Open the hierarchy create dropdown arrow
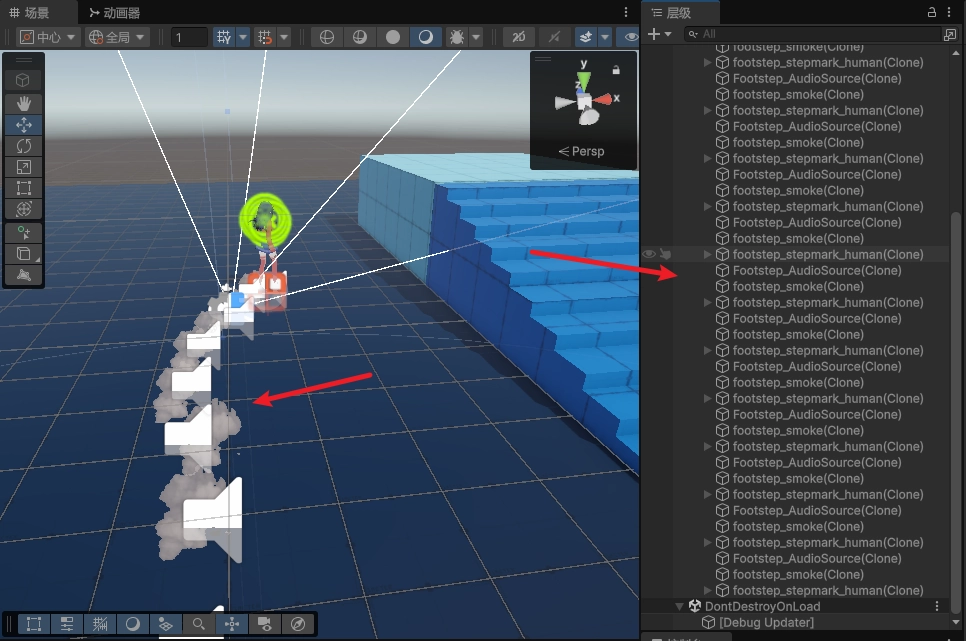This screenshot has width=966, height=641. click(668, 35)
